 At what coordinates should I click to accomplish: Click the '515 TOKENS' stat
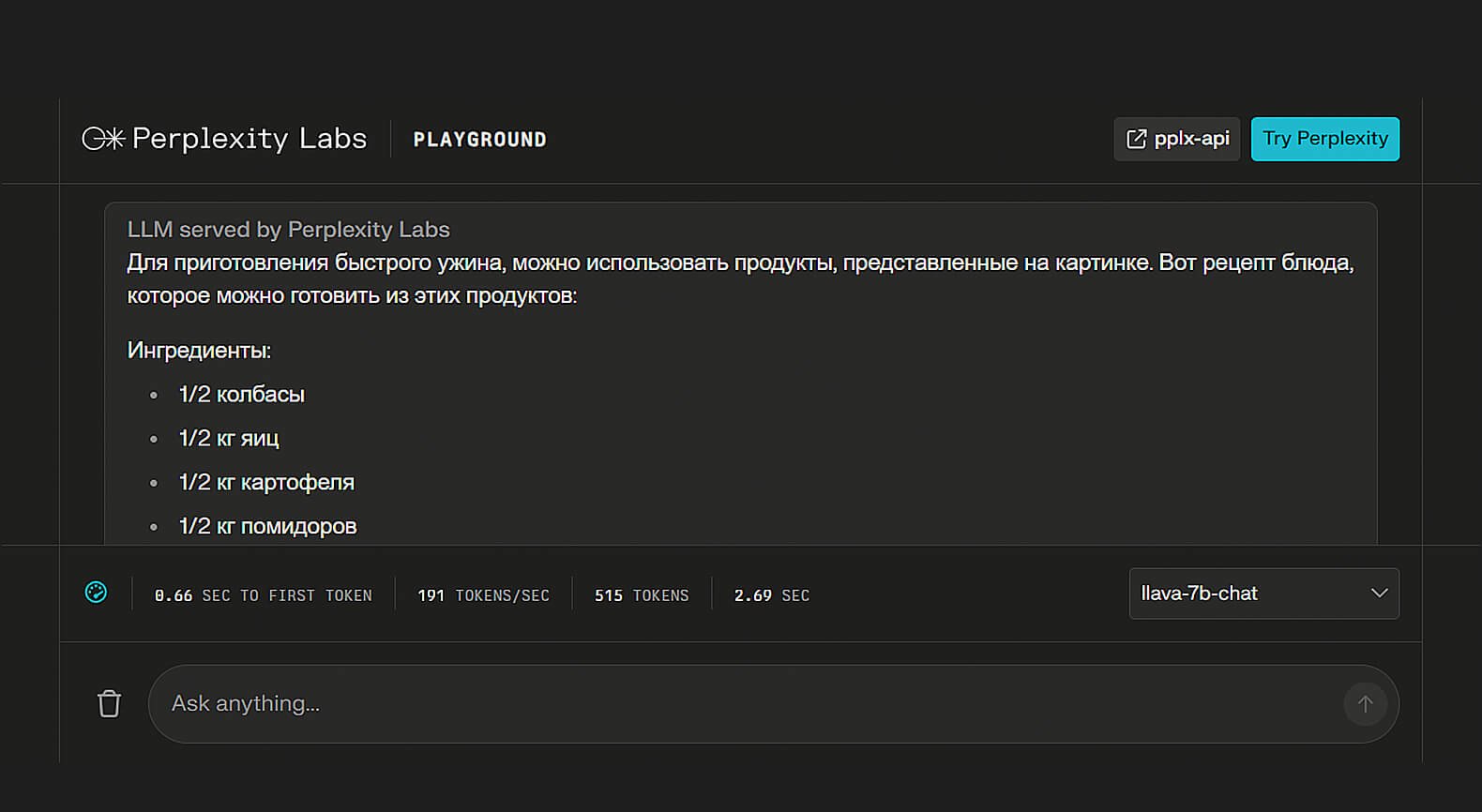coord(642,595)
